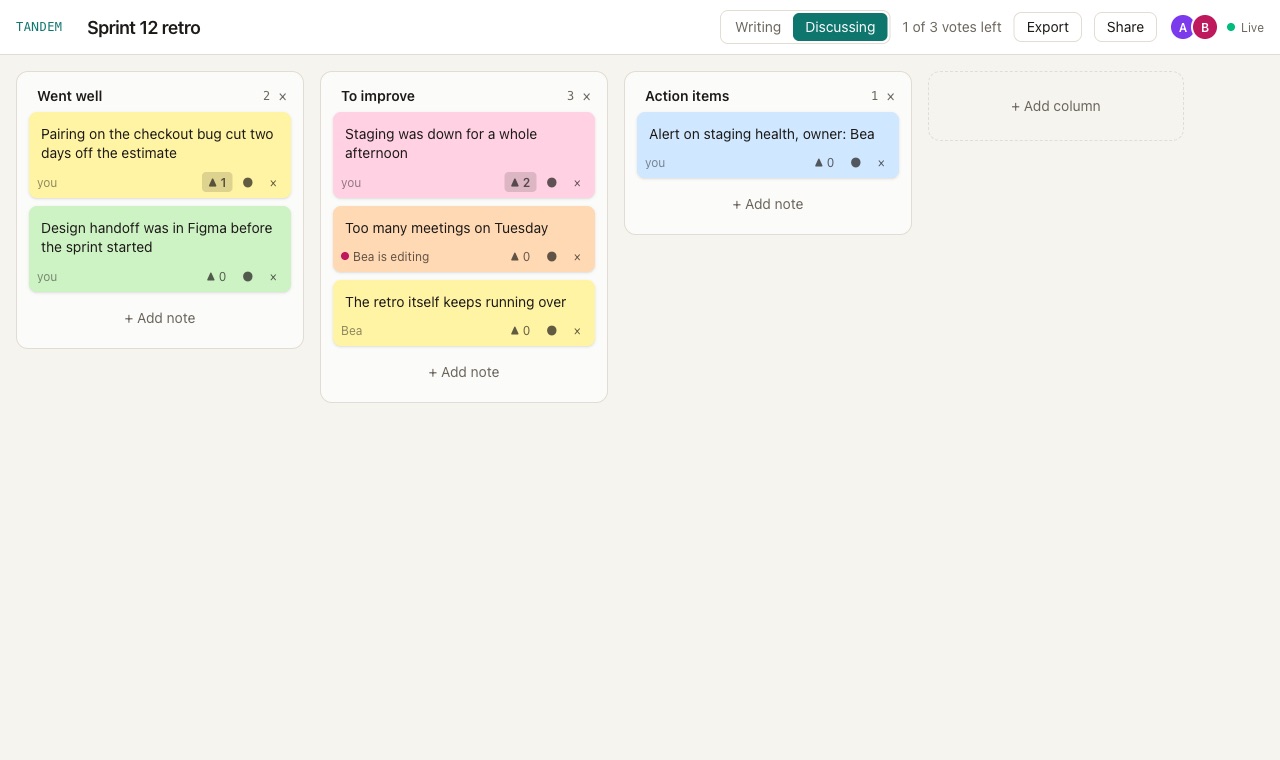Remove the 'Went well' column
Viewport: 1280px width, 760px height.
point(283,97)
